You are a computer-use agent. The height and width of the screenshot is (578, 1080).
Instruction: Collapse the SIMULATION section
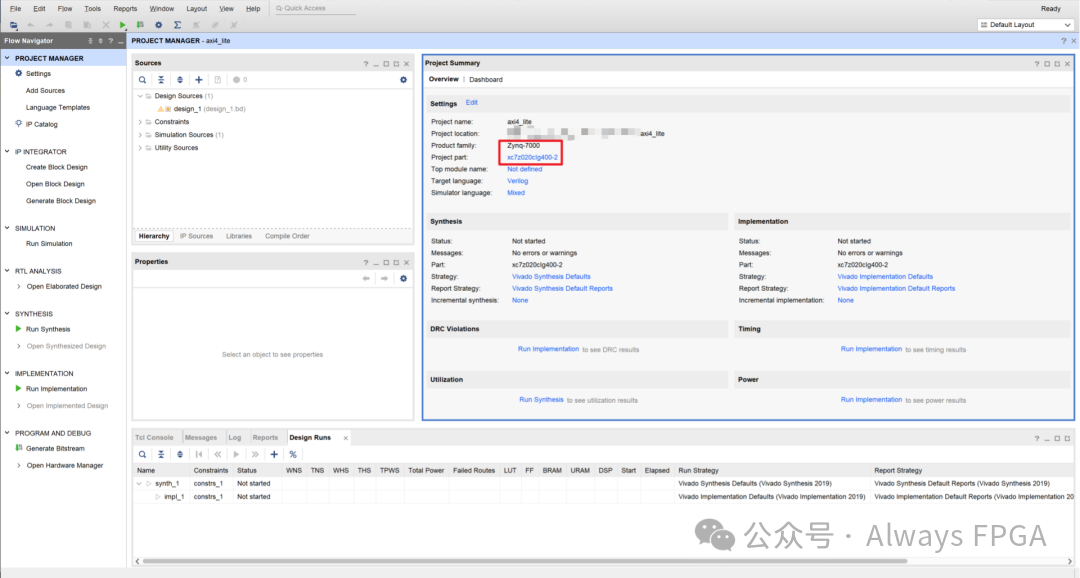[x=8, y=228]
